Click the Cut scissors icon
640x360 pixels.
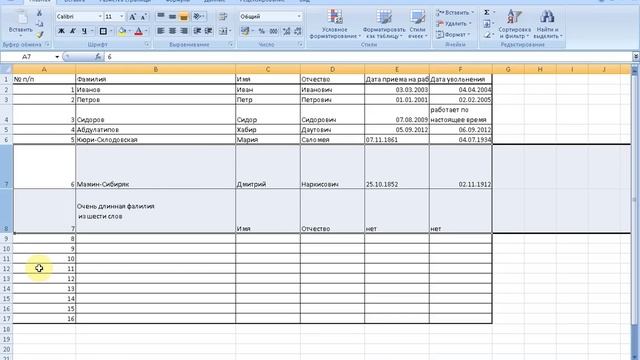coord(40,13)
